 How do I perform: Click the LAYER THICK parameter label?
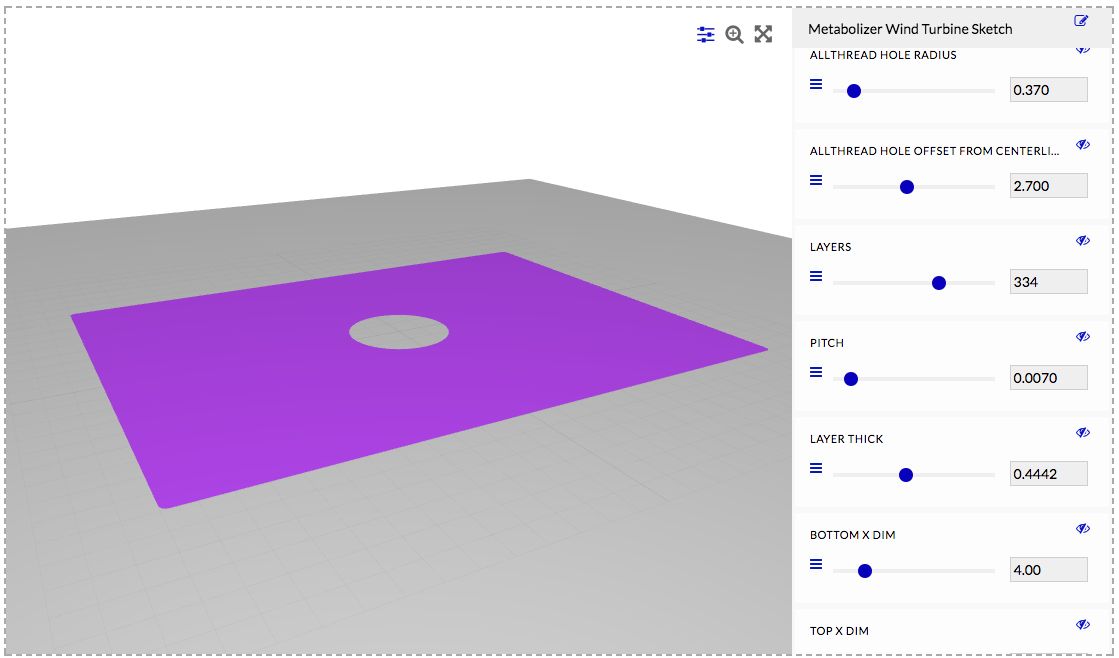coord(846,439)
